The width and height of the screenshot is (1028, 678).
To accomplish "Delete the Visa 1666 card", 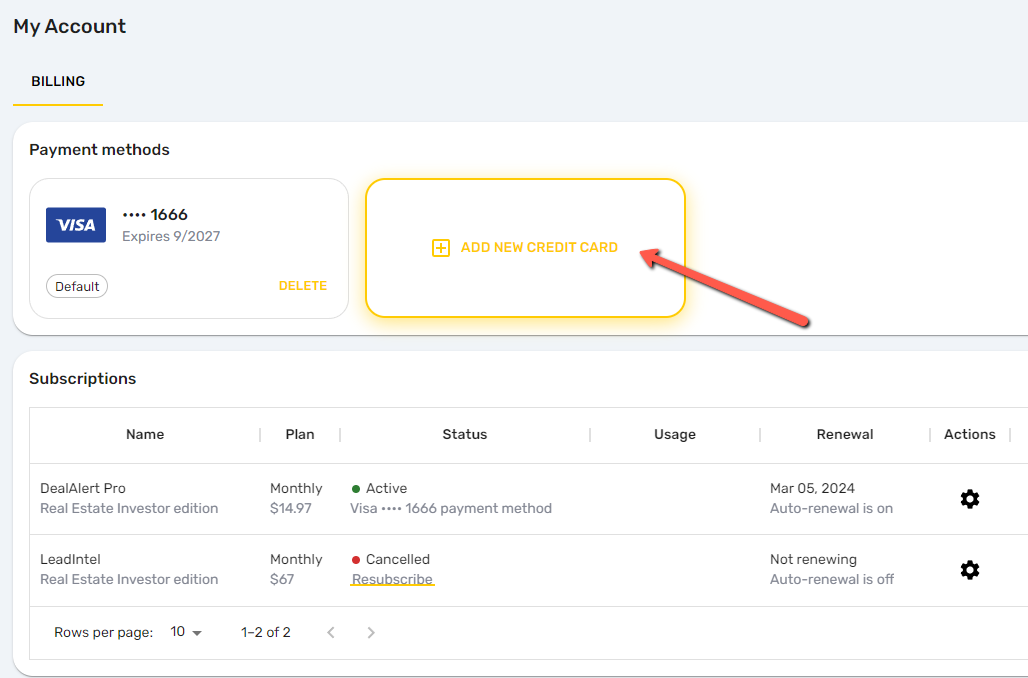I will pos(303,286).
